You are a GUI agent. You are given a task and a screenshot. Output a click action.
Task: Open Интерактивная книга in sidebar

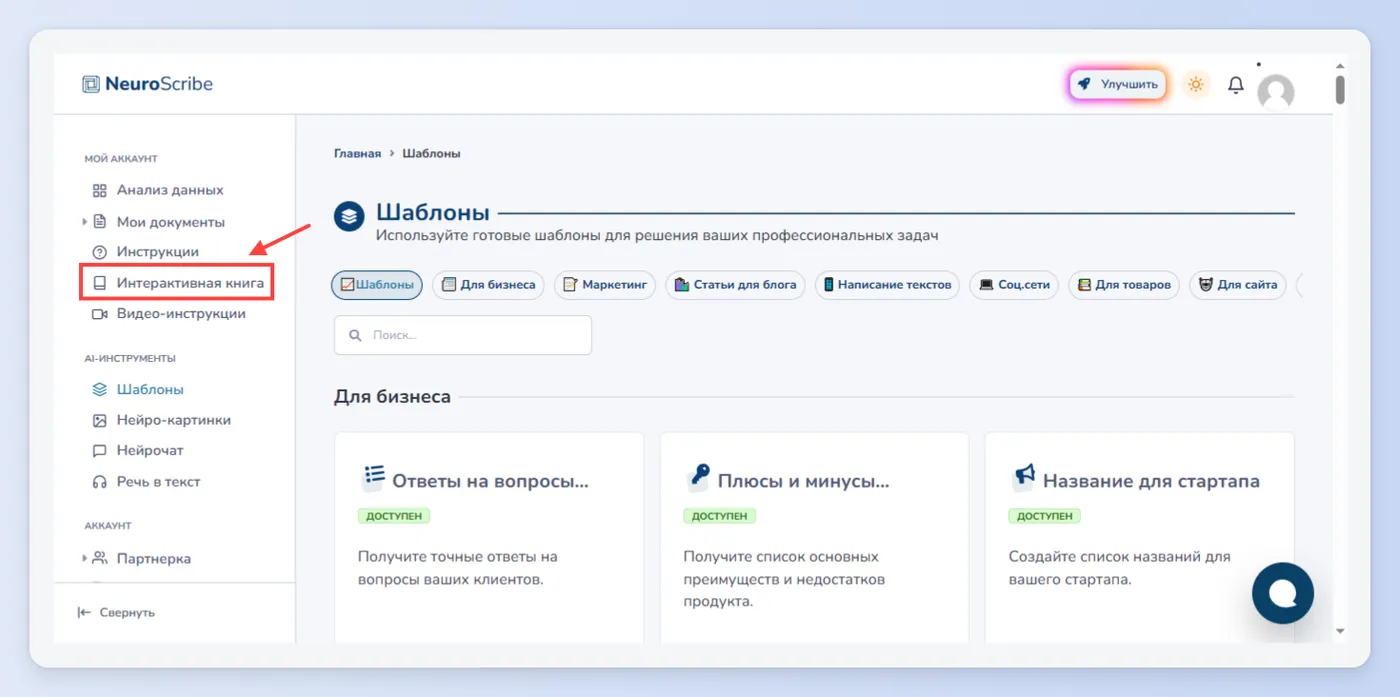[190, 283]
